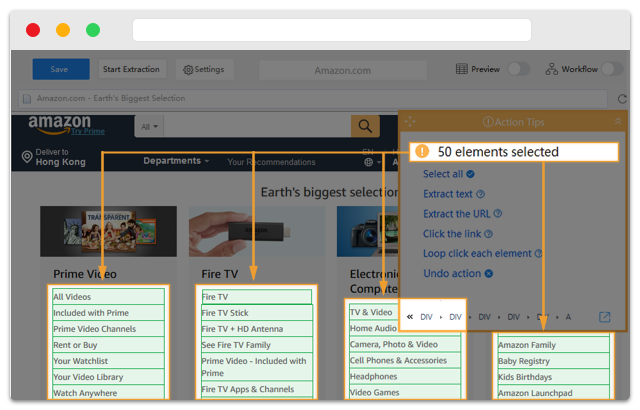Click the globe language icon
Image resolution: width=640 pixels, height=410 pixels.
(369, 162)
